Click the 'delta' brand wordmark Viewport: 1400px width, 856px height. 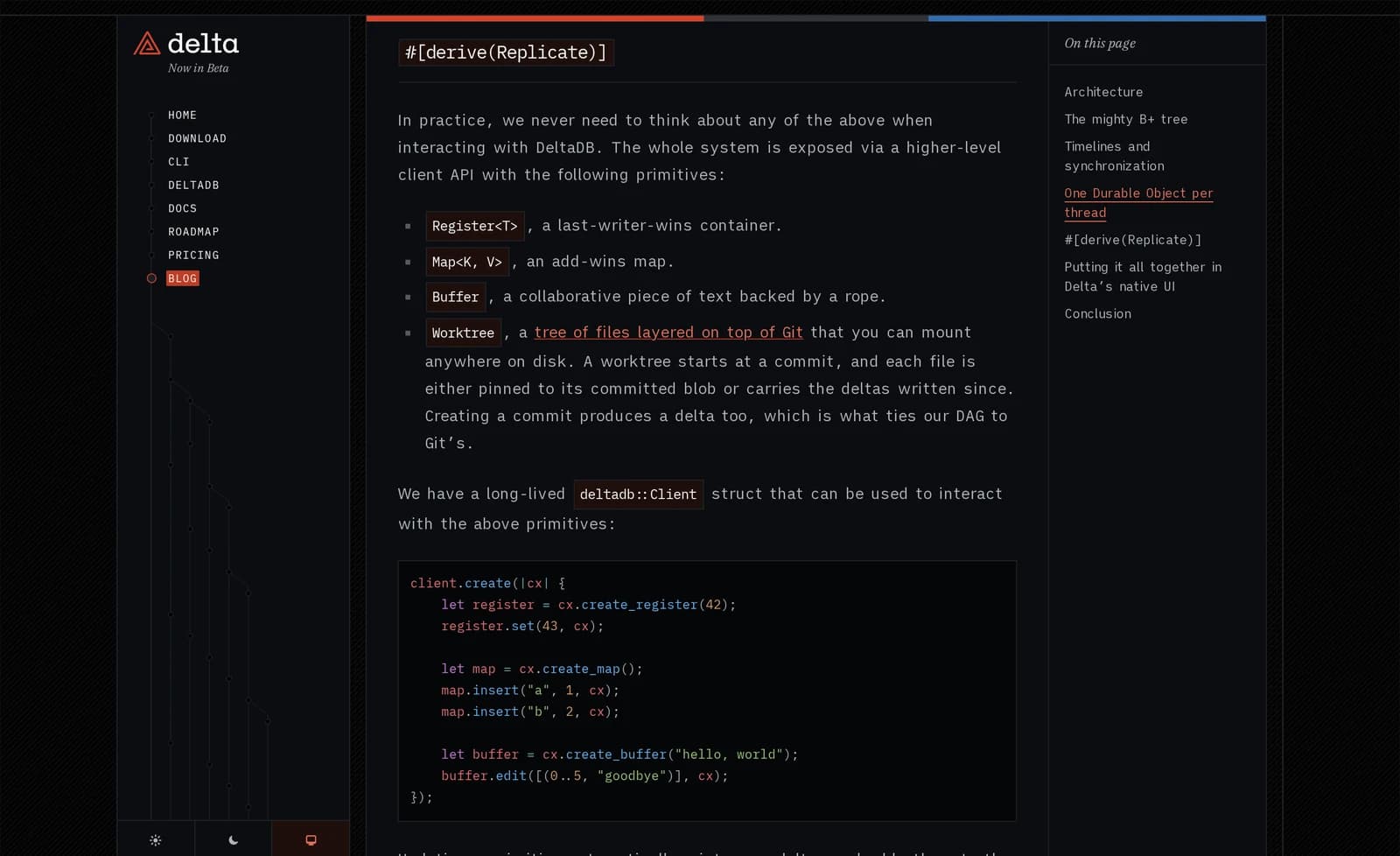(203, 43)
